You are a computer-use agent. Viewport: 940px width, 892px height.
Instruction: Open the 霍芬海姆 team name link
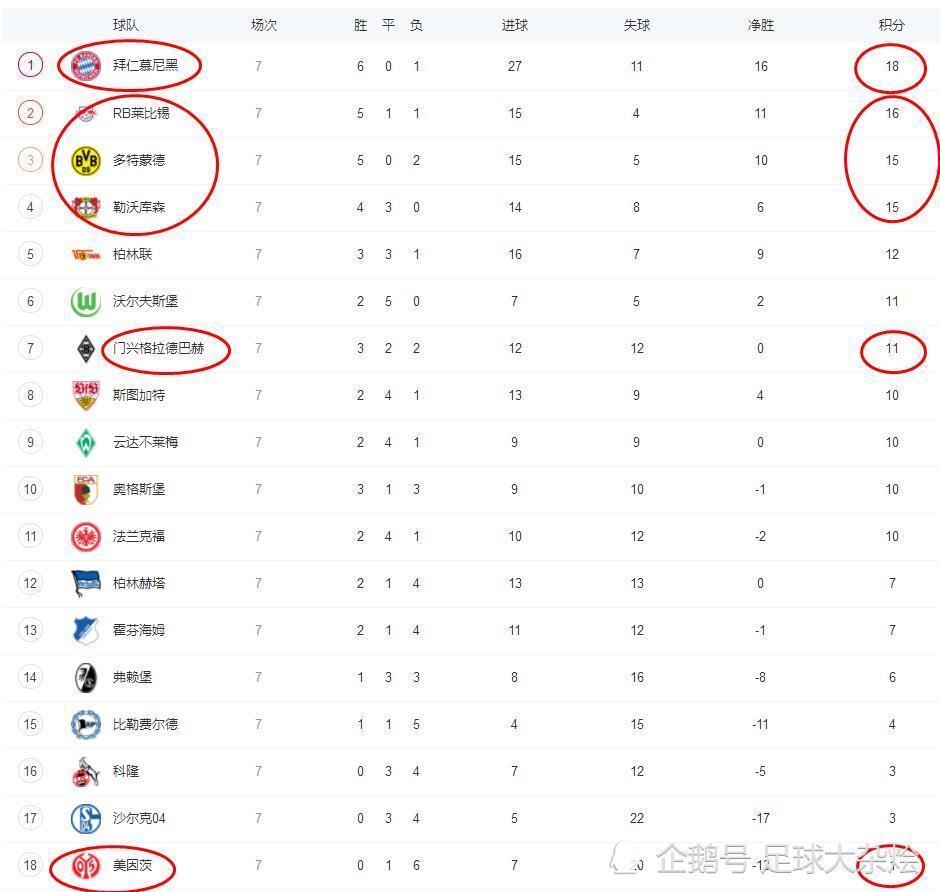click(138, 630)
